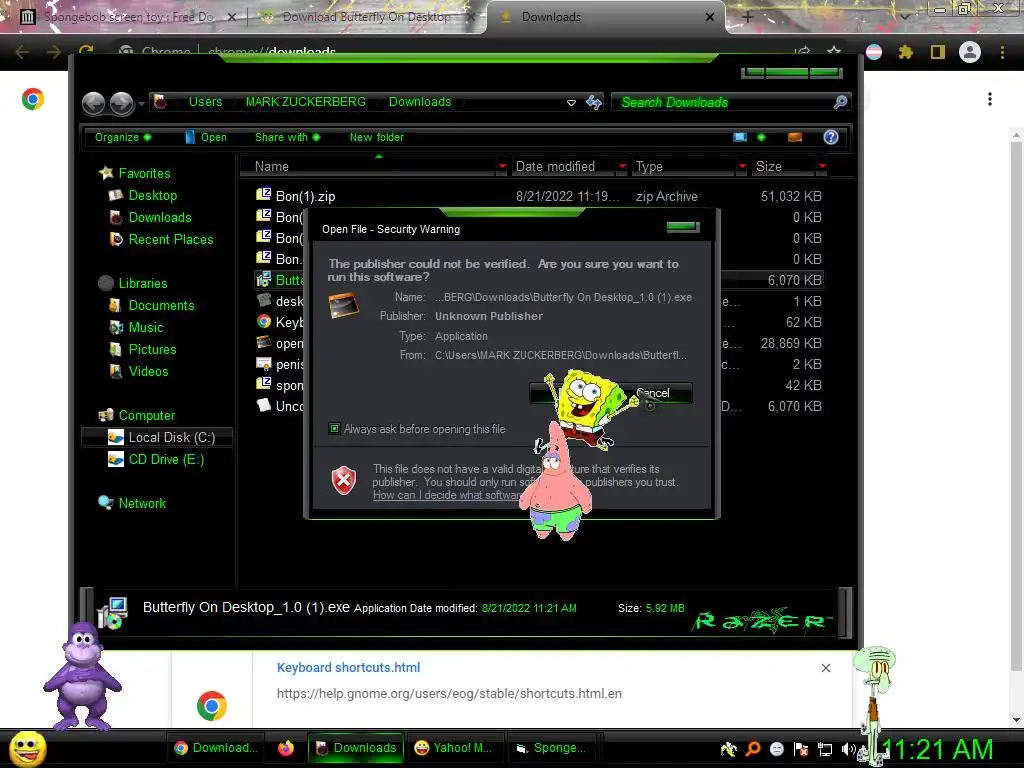This screenshot has width=1024, height=768.
Task: Select Local Disk (C:) in sidebar
Action: coord(157,437)
